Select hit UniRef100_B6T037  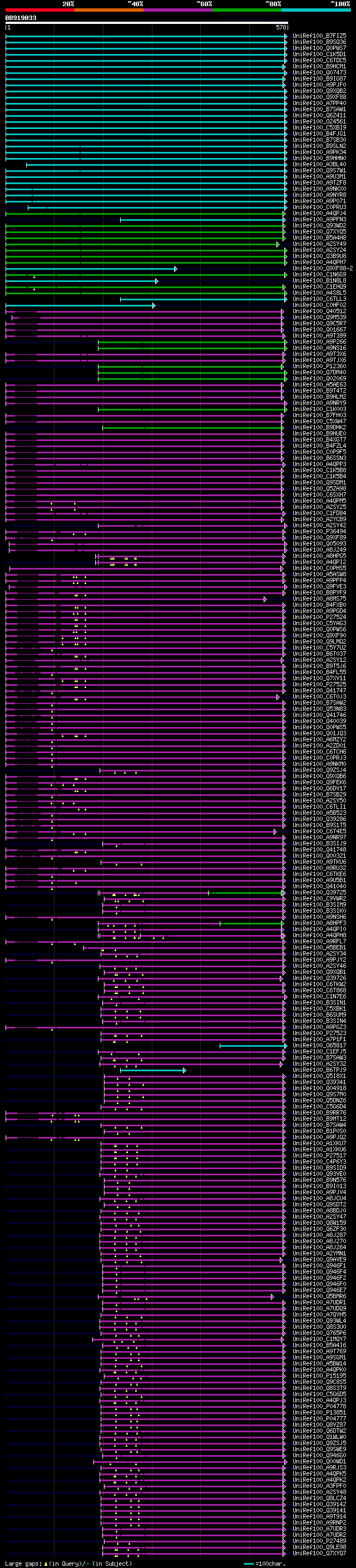(319, 654)
